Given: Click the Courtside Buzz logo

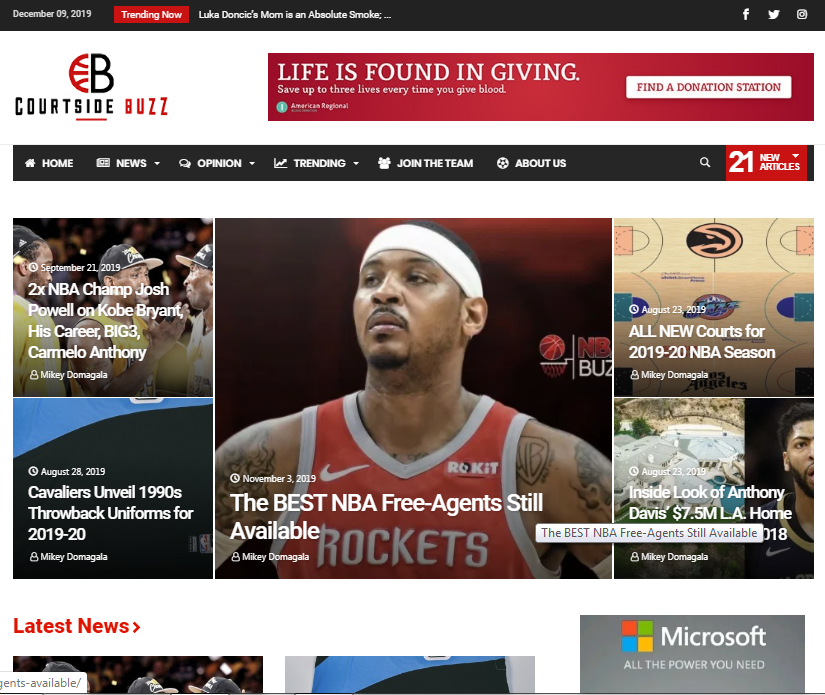Looking at the screenshot, I should click(92, 86).
